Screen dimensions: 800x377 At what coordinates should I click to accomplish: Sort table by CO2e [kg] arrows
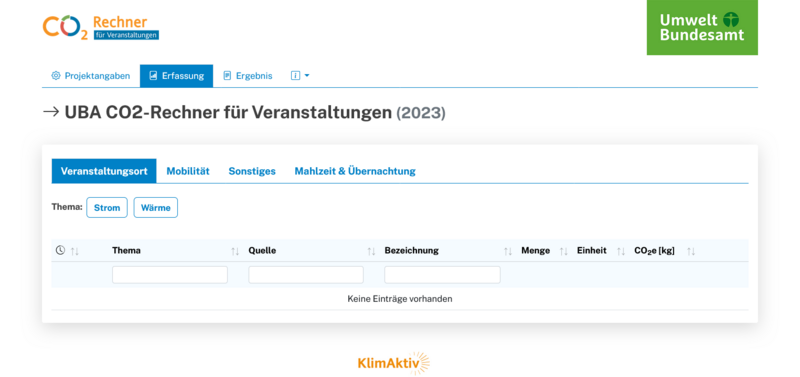pyautogui.click(x=691, y=251)
